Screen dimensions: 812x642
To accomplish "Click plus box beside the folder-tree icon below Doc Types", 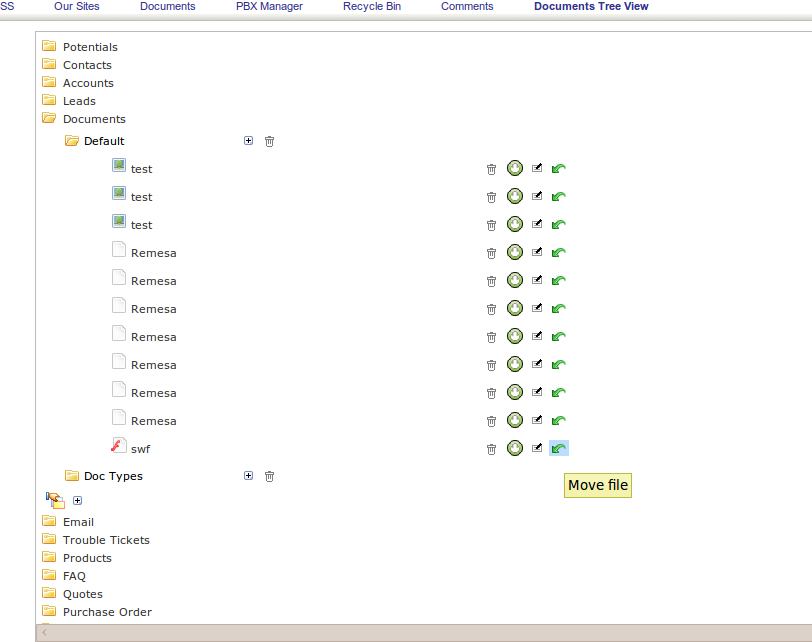I will pos(78,500).
